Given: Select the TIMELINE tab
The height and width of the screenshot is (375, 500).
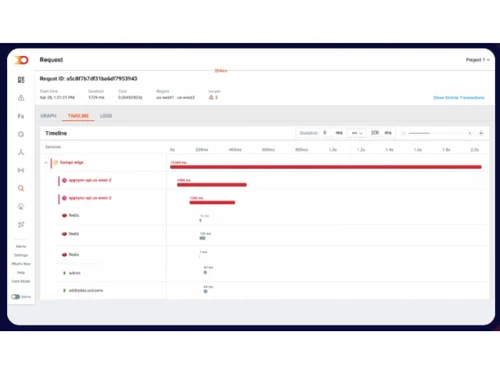Looking at the screenshot, I should [x=78, y=116].
